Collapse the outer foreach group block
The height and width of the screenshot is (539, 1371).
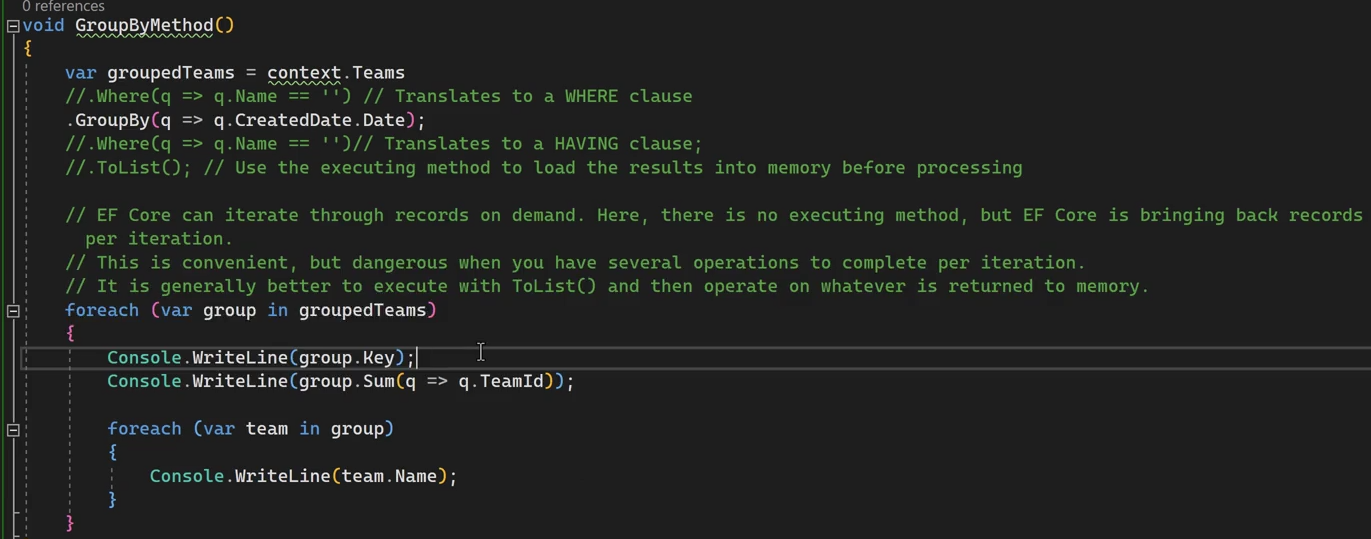13,311
